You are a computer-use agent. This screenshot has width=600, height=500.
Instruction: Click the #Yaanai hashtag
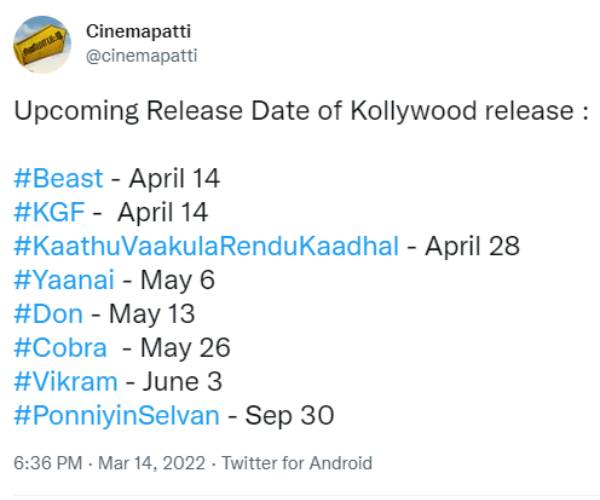(x=63, y=280)
